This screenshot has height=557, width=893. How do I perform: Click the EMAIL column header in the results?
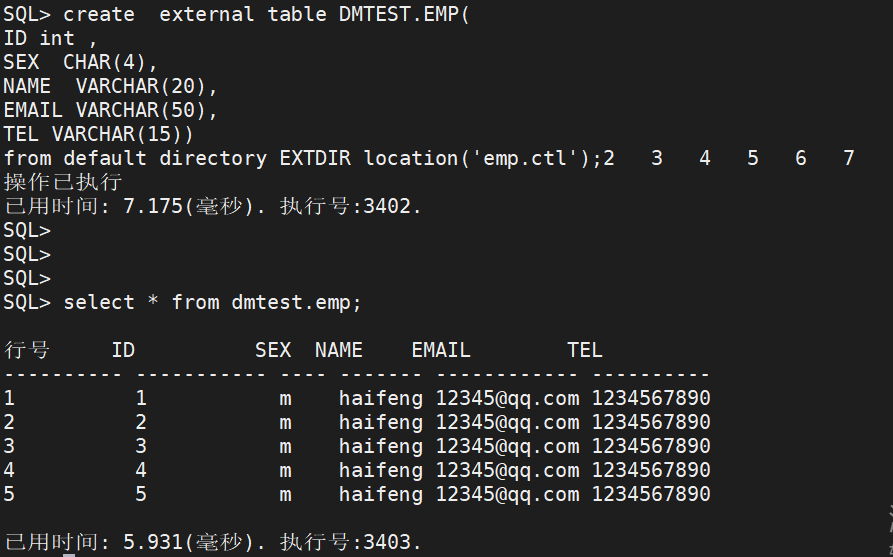pyautogui.click(x=441, y=350)
